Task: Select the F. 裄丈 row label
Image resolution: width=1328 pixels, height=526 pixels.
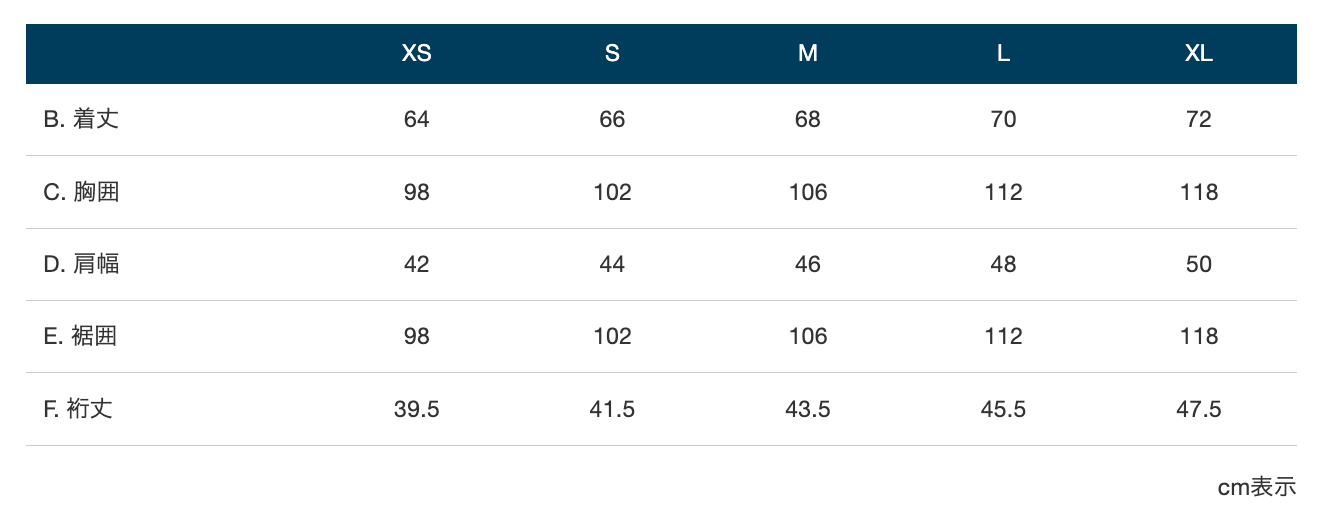Action: [78, 409]
